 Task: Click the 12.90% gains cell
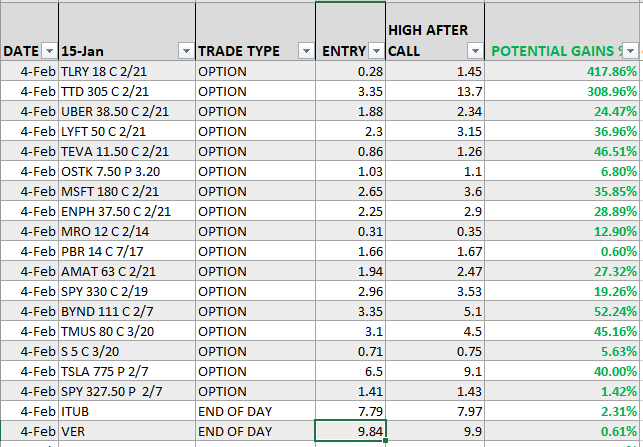click(562, 231)
